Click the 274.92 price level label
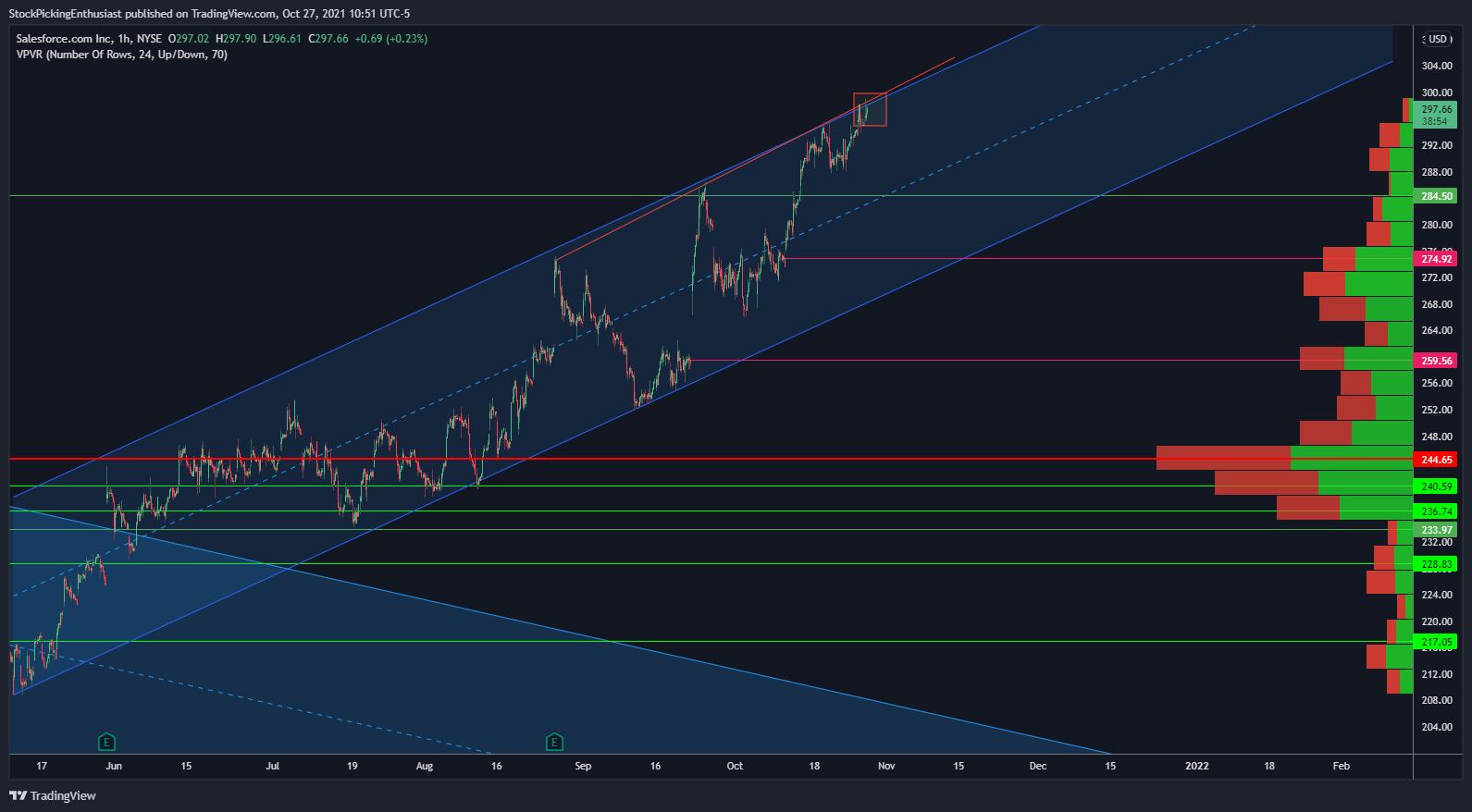Image resolution: width=1472 pixels, height=812 pixels. point(1436,259)
